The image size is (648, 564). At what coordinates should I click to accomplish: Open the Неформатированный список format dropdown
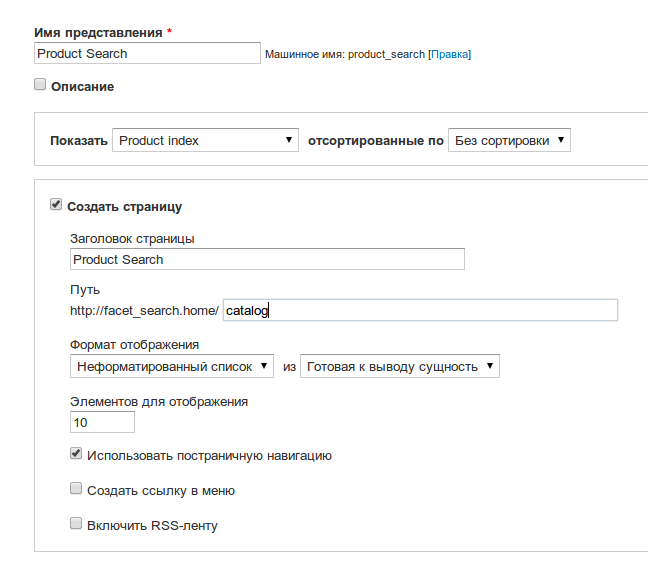tap(172, 366)
